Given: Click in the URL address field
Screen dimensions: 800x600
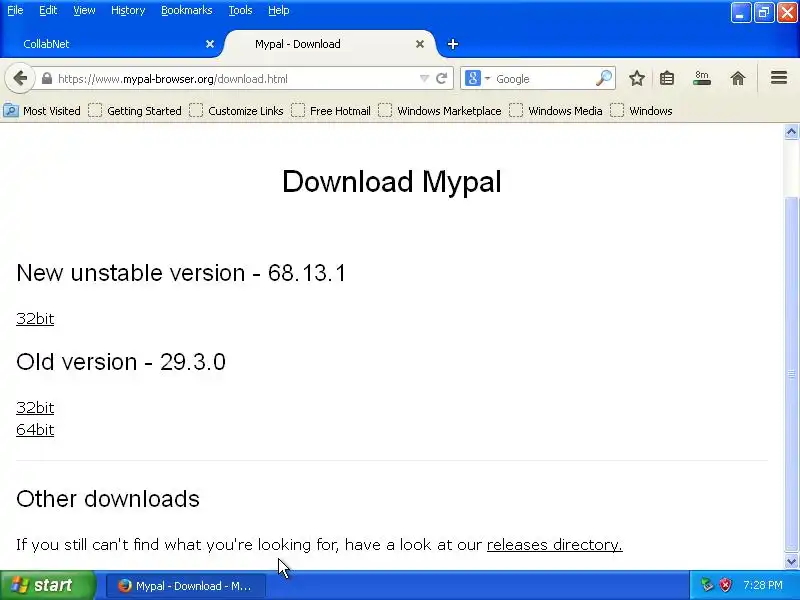Looking at the screenshot, I should [x=235, y=79].
